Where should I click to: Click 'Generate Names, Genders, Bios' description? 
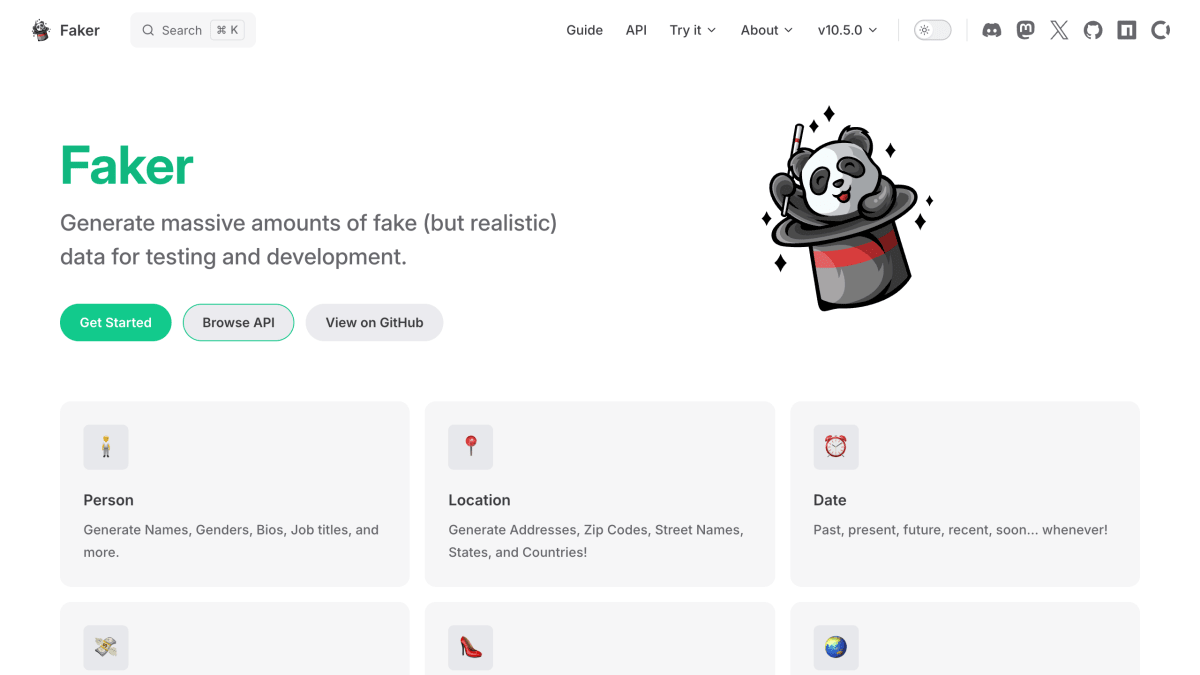tap(231, 541)
